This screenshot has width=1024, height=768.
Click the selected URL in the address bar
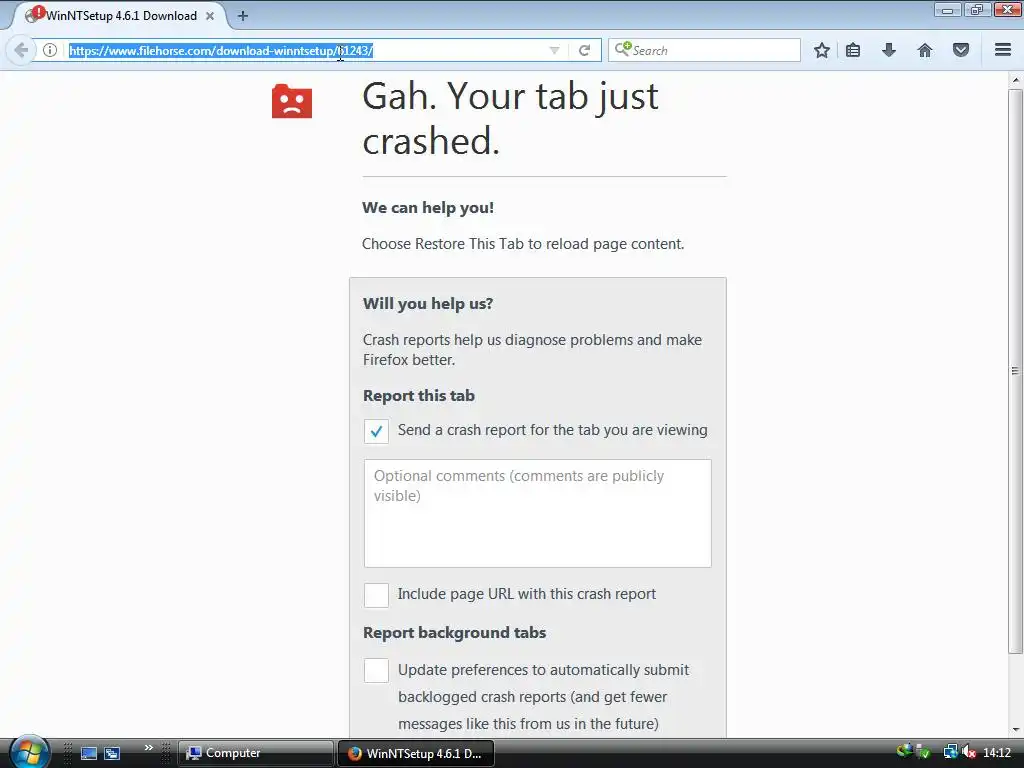point(221,50)
